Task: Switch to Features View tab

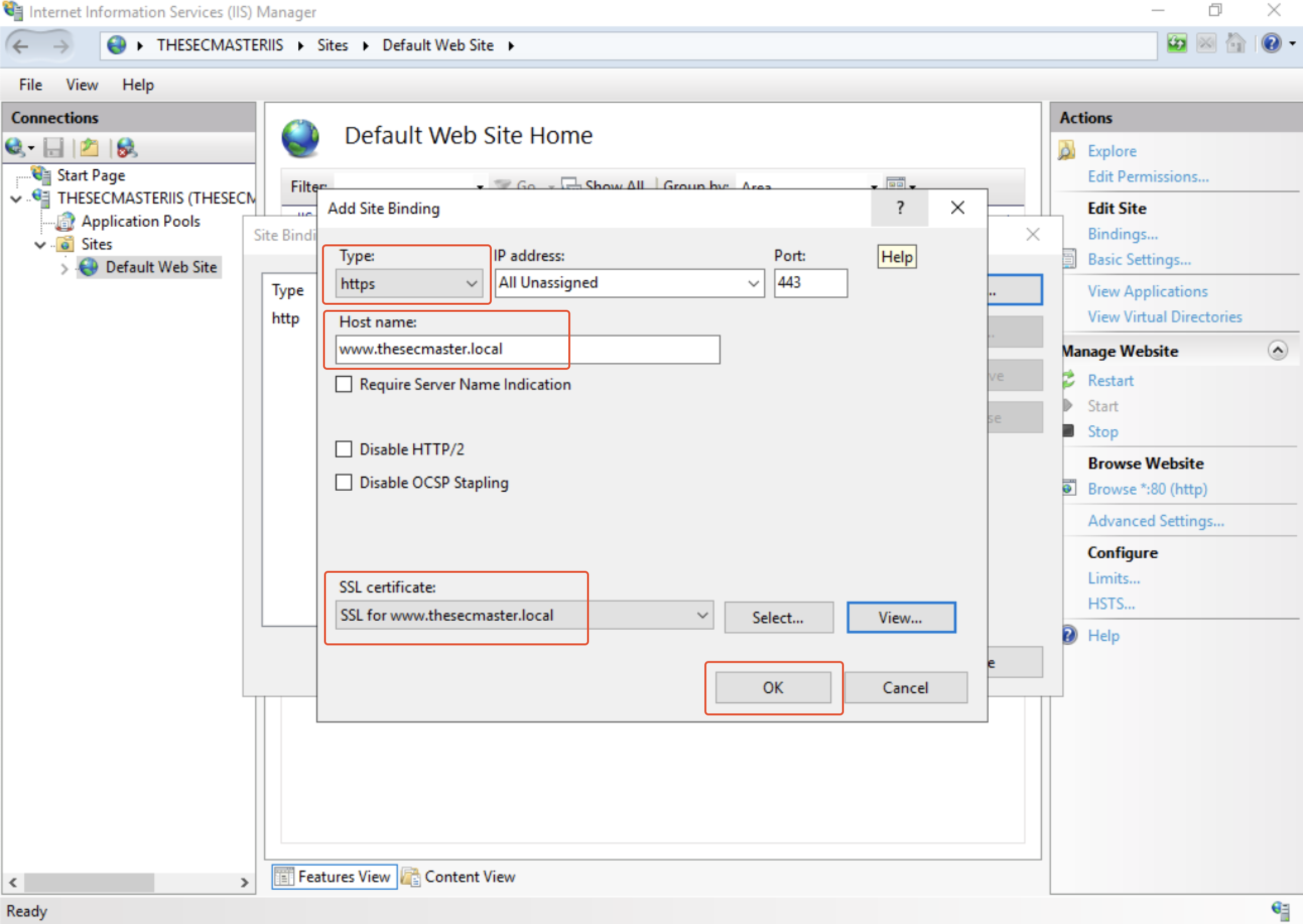Action: [x=334, y=877]
